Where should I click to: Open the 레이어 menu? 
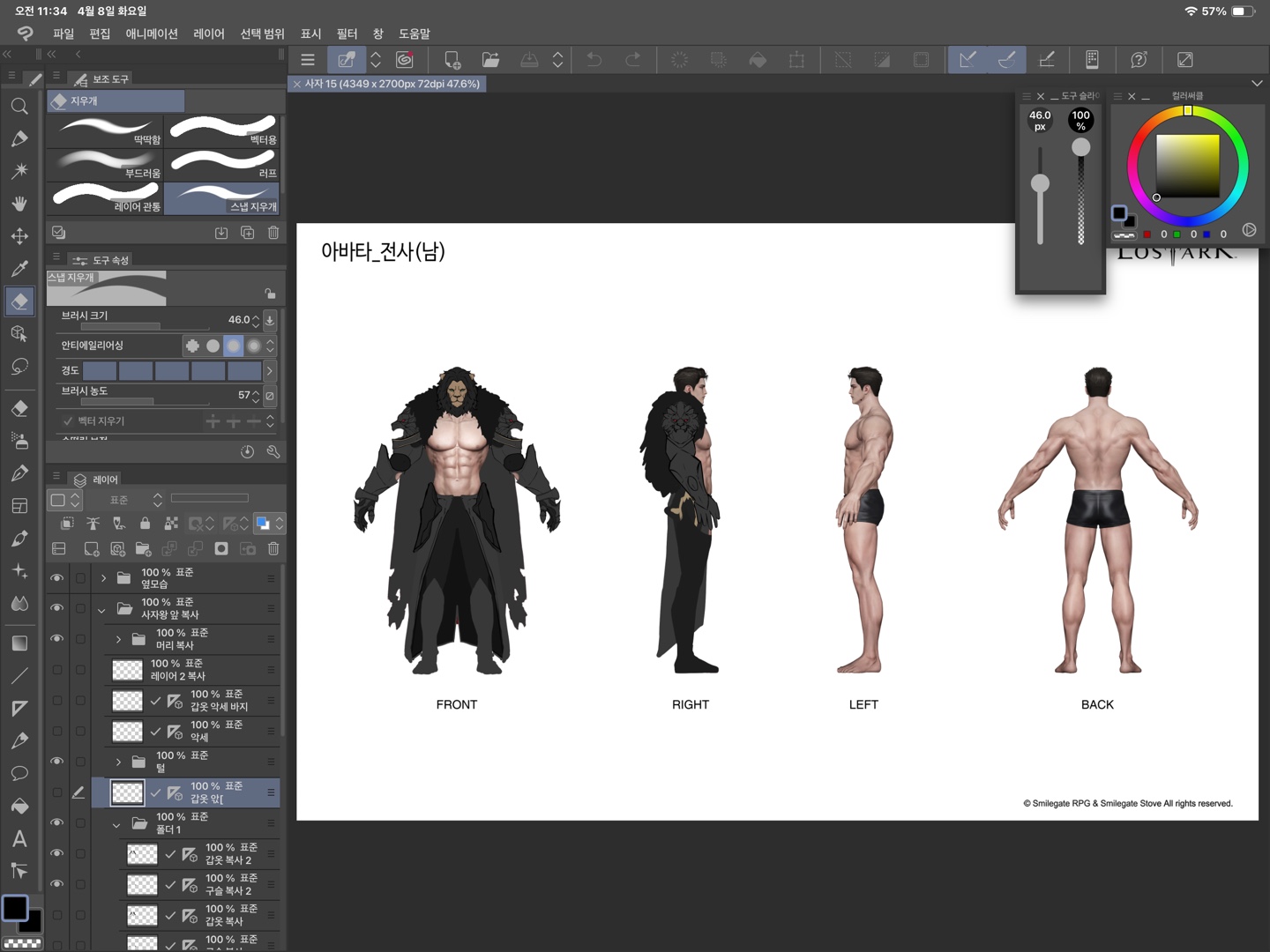pyautogui.click(x=209, y=33)
